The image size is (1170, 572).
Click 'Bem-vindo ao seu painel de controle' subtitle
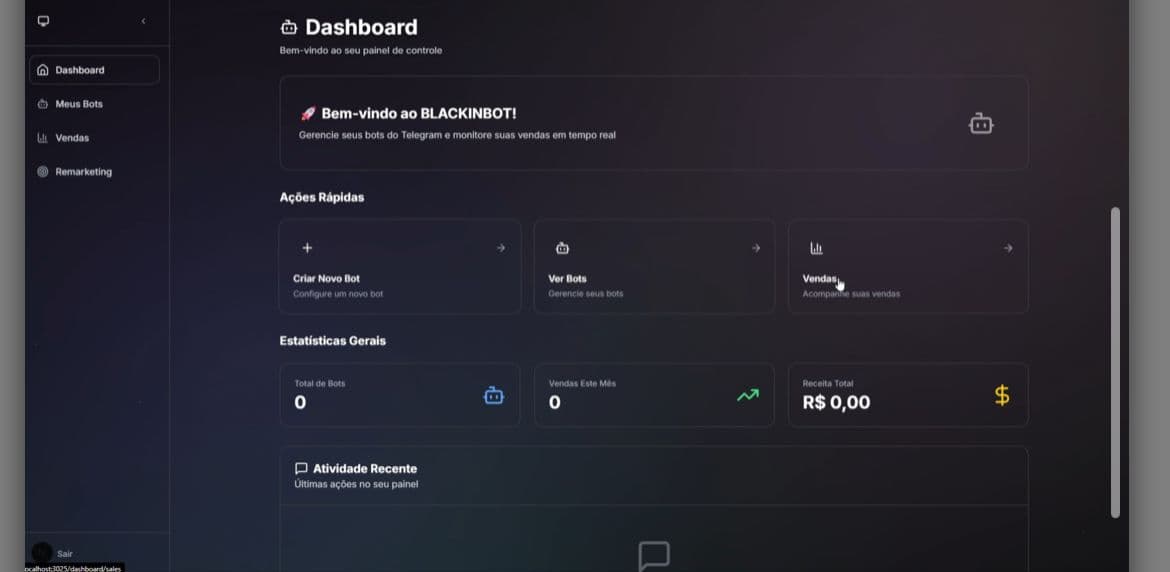[360, 51]
